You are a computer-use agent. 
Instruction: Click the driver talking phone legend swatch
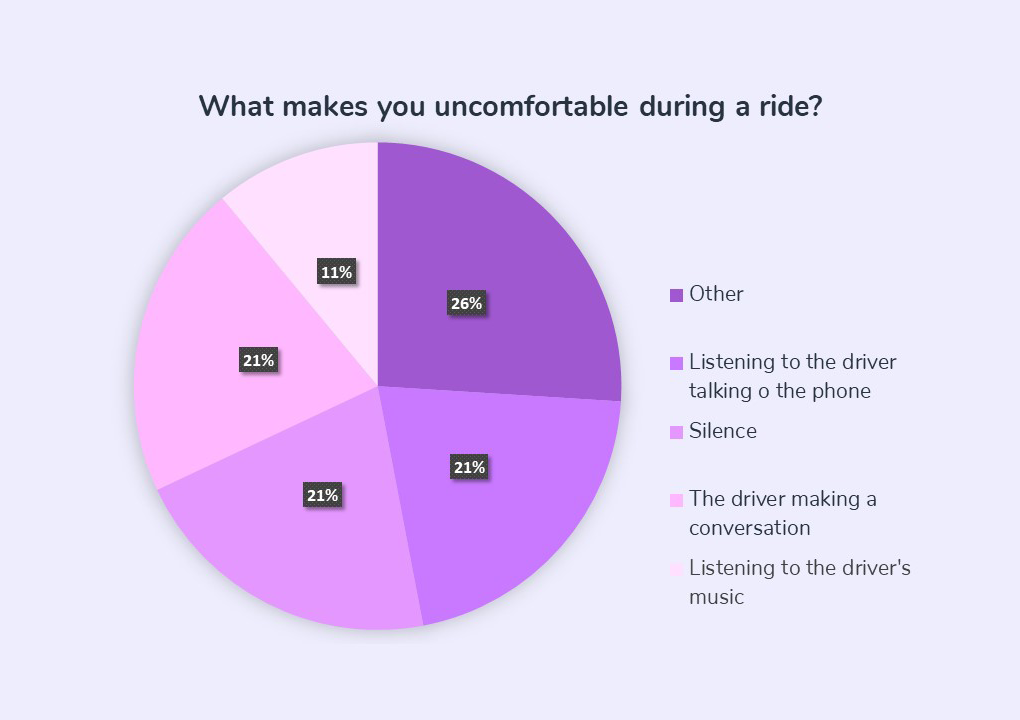(x=677, y=364)
